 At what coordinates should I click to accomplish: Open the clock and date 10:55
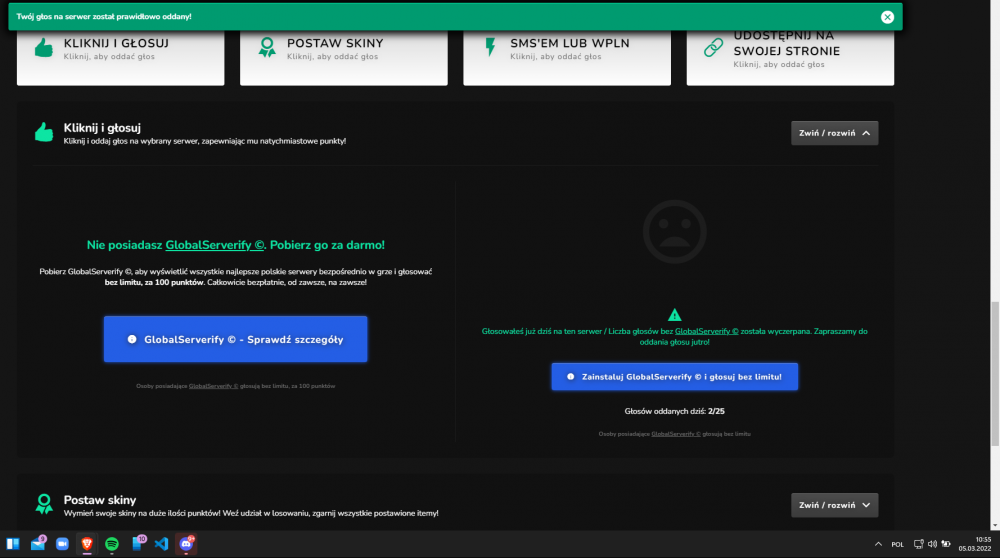pos(975,544)
